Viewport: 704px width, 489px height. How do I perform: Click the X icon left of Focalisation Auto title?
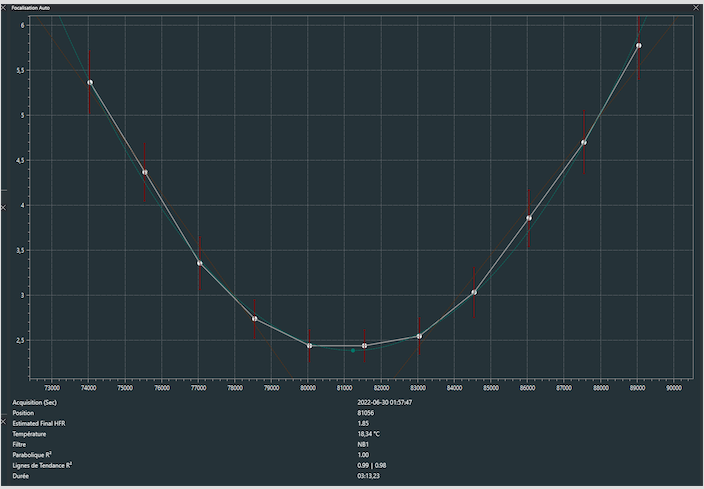pyautogui.click(x=3, y=8)
